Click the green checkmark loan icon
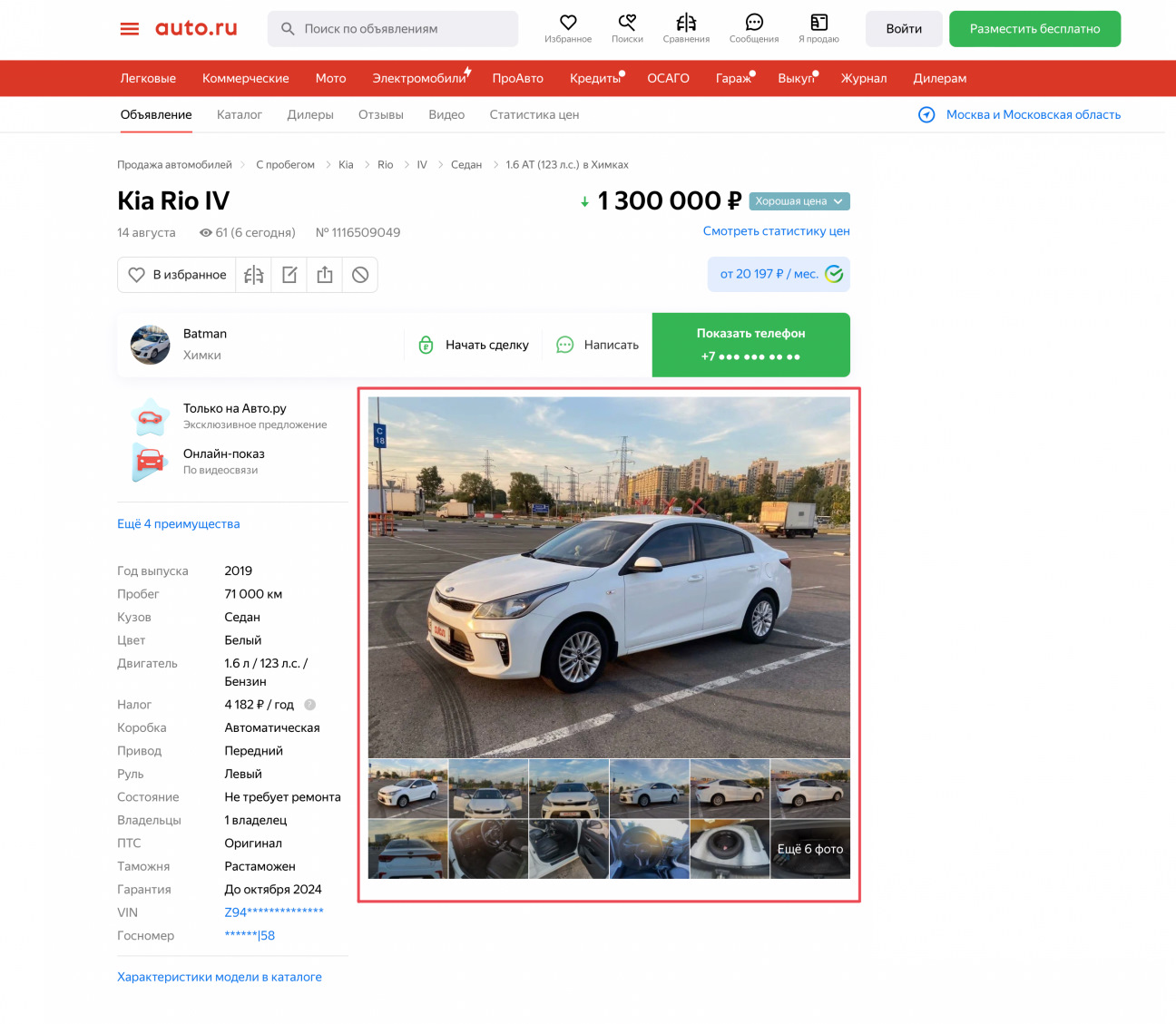The image size is (1176, 1024). pos(834,274)
